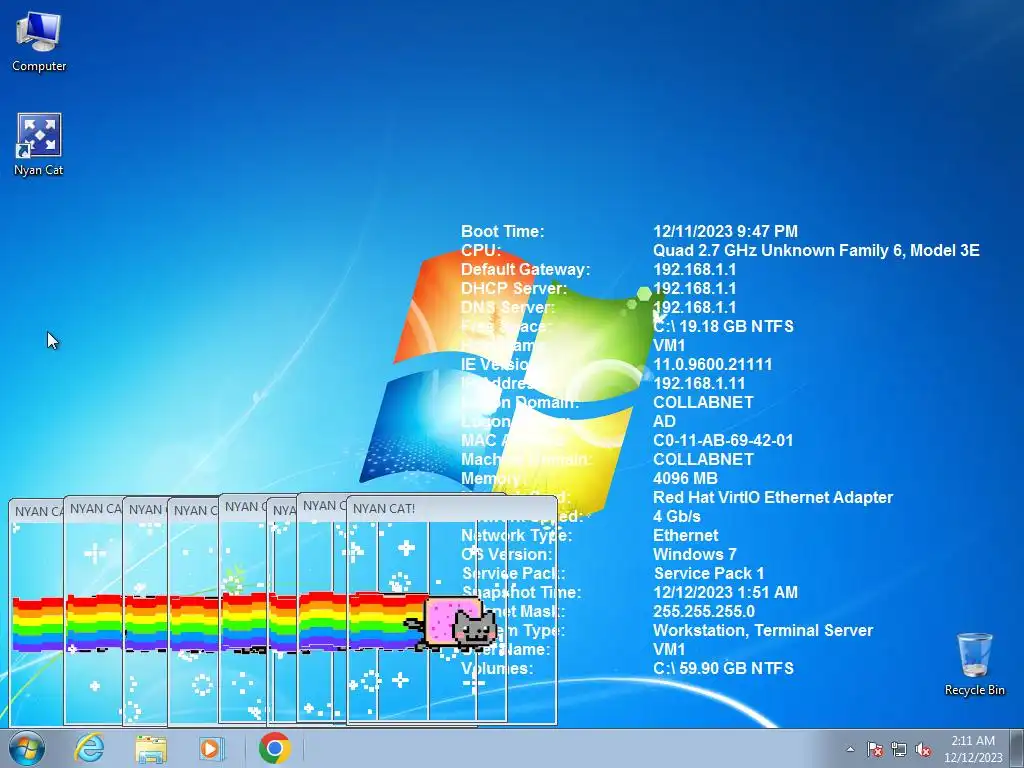Image resolution: width=1024 pixels, height=768 pixels.
Task: Click the muted volume tray icon
Action: [x=923, y=749]
